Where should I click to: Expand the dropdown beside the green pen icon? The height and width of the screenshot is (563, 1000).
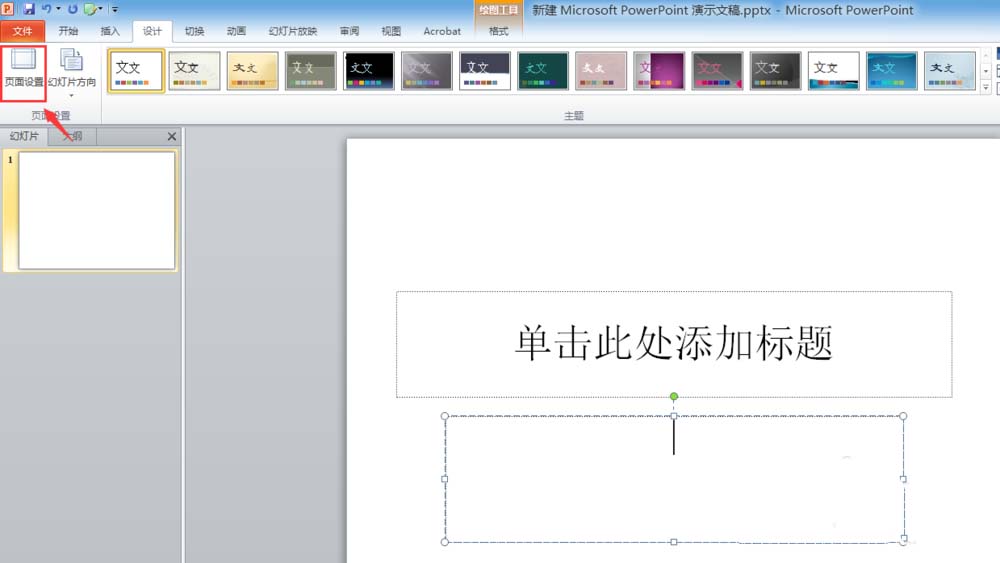click(101, 9)
